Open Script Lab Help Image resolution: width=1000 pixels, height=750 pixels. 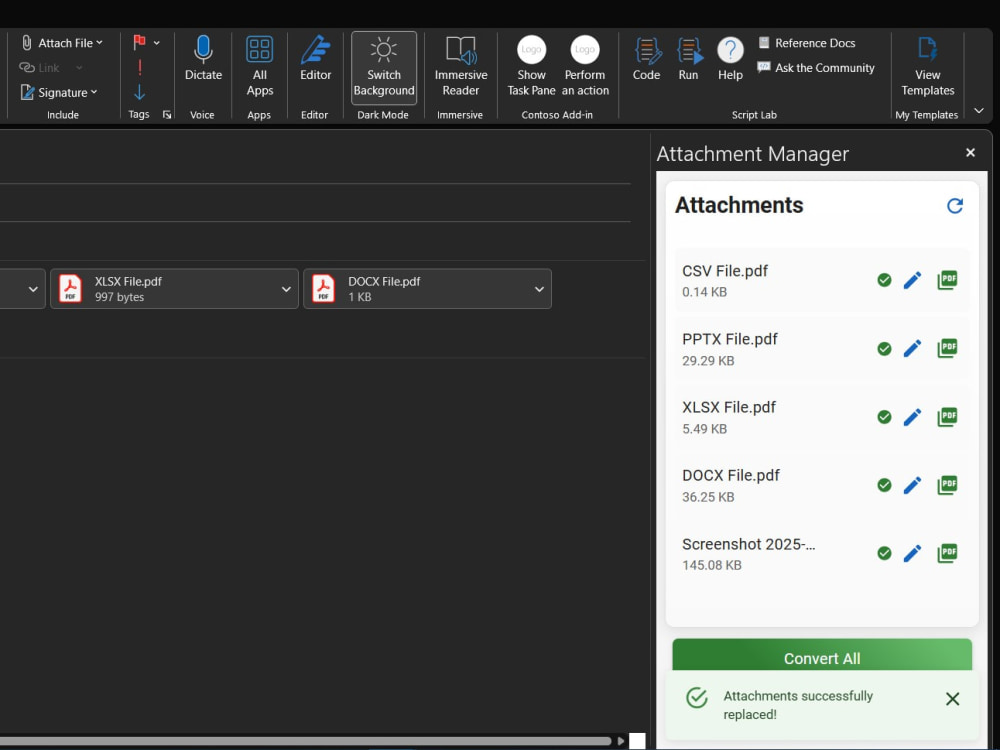click(730, 59)
